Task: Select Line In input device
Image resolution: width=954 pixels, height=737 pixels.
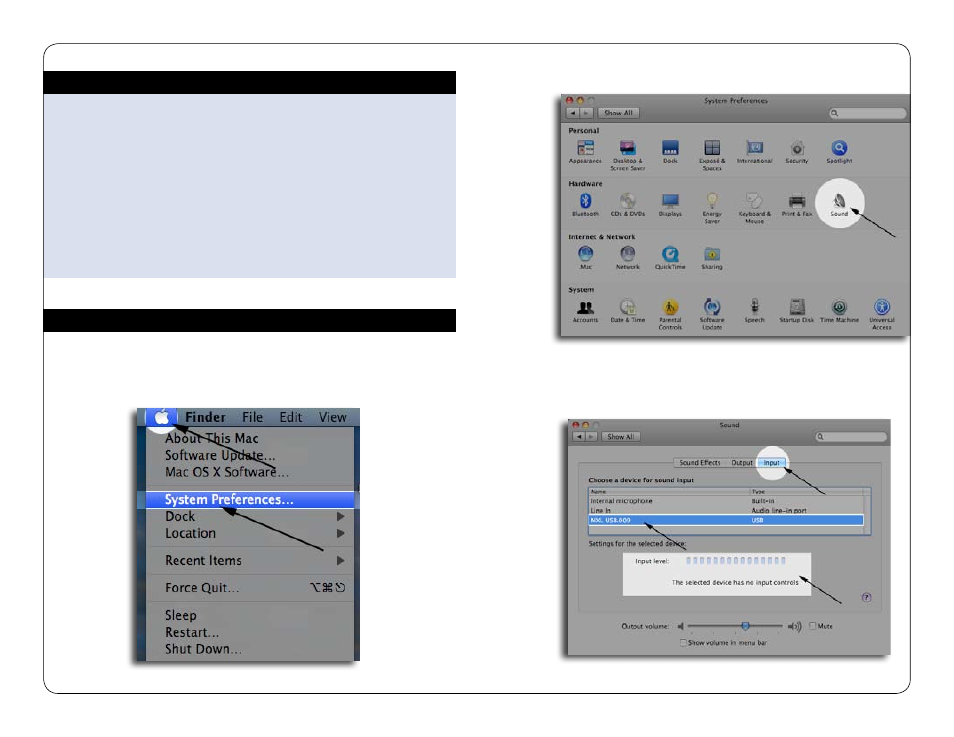Action: (726, 510)
